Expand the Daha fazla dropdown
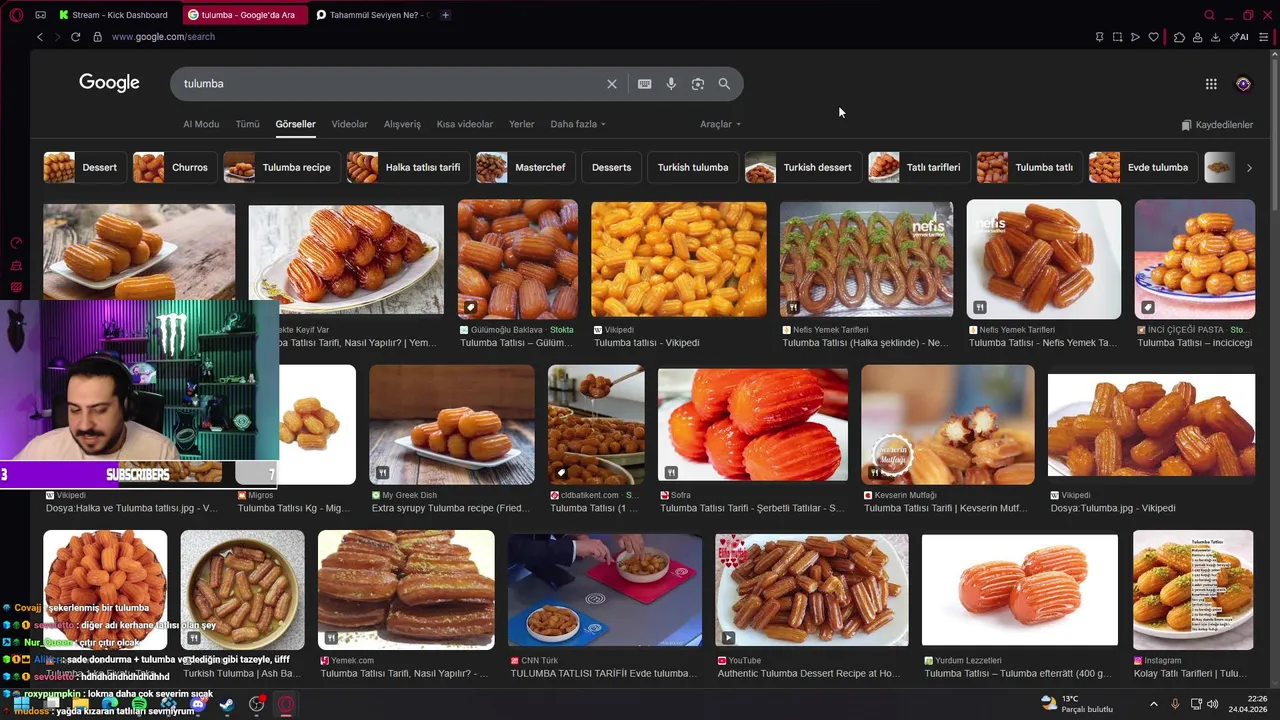 578,124
